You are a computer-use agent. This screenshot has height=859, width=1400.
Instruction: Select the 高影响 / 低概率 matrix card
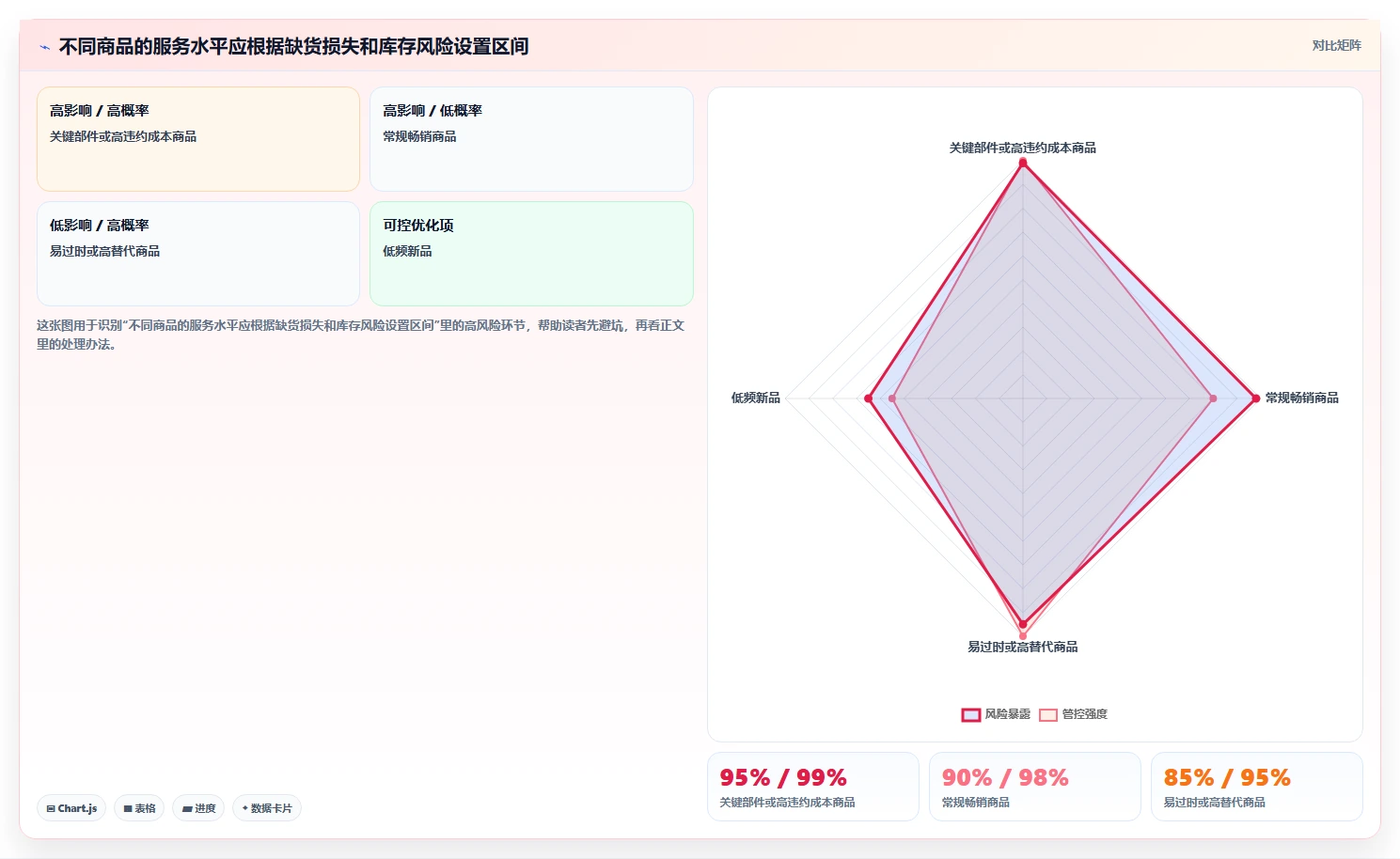click(x=531, y=139)
